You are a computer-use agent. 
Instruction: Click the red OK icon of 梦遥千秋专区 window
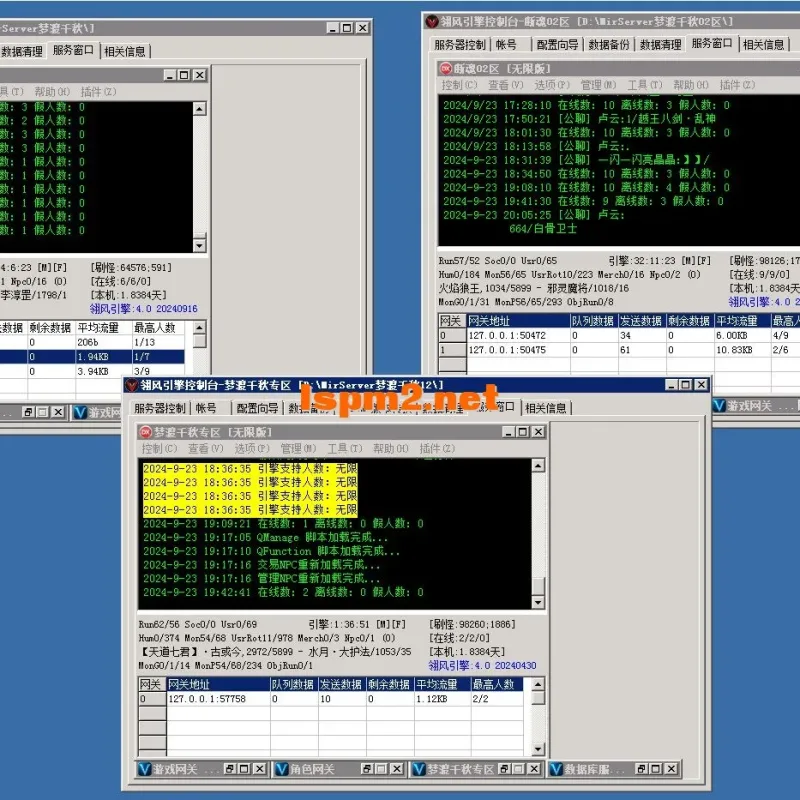coord(146,432)
